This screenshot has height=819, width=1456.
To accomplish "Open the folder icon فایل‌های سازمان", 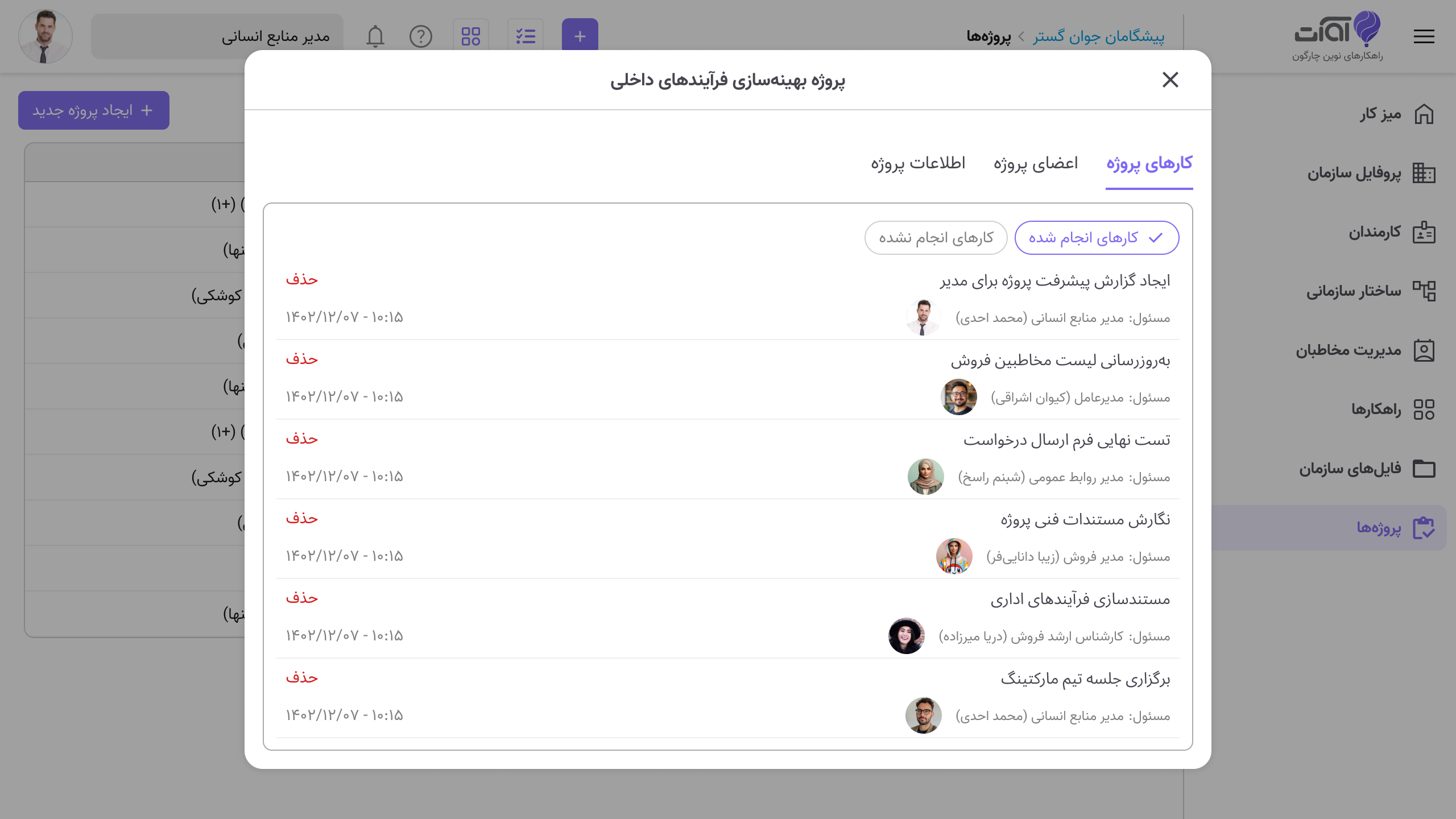I will point(1424,469).
